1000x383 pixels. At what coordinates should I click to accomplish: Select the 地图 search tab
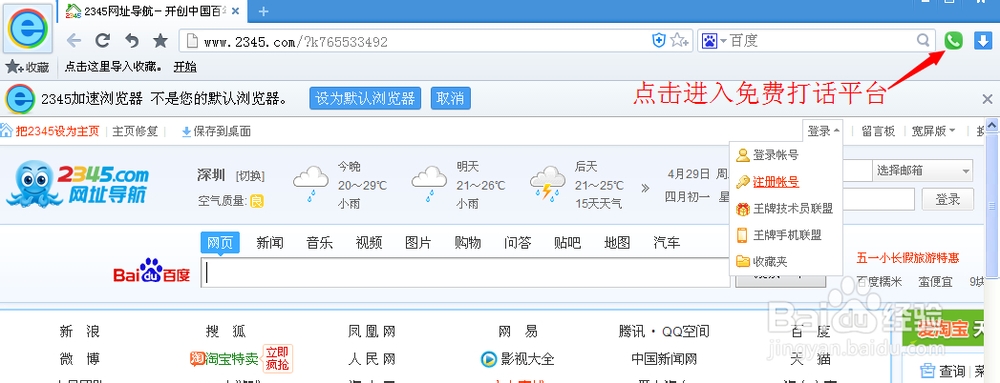[x=617, y=243]
